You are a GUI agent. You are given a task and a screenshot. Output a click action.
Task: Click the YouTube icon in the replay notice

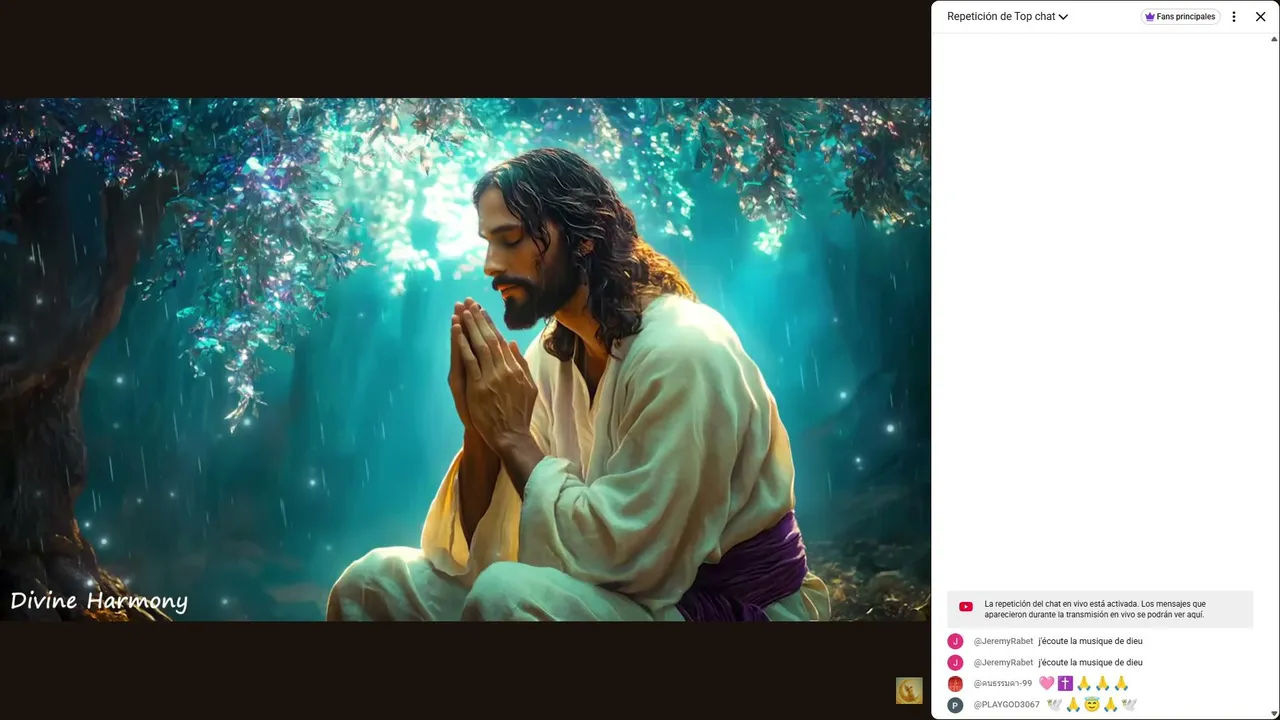tap(966, 607)
